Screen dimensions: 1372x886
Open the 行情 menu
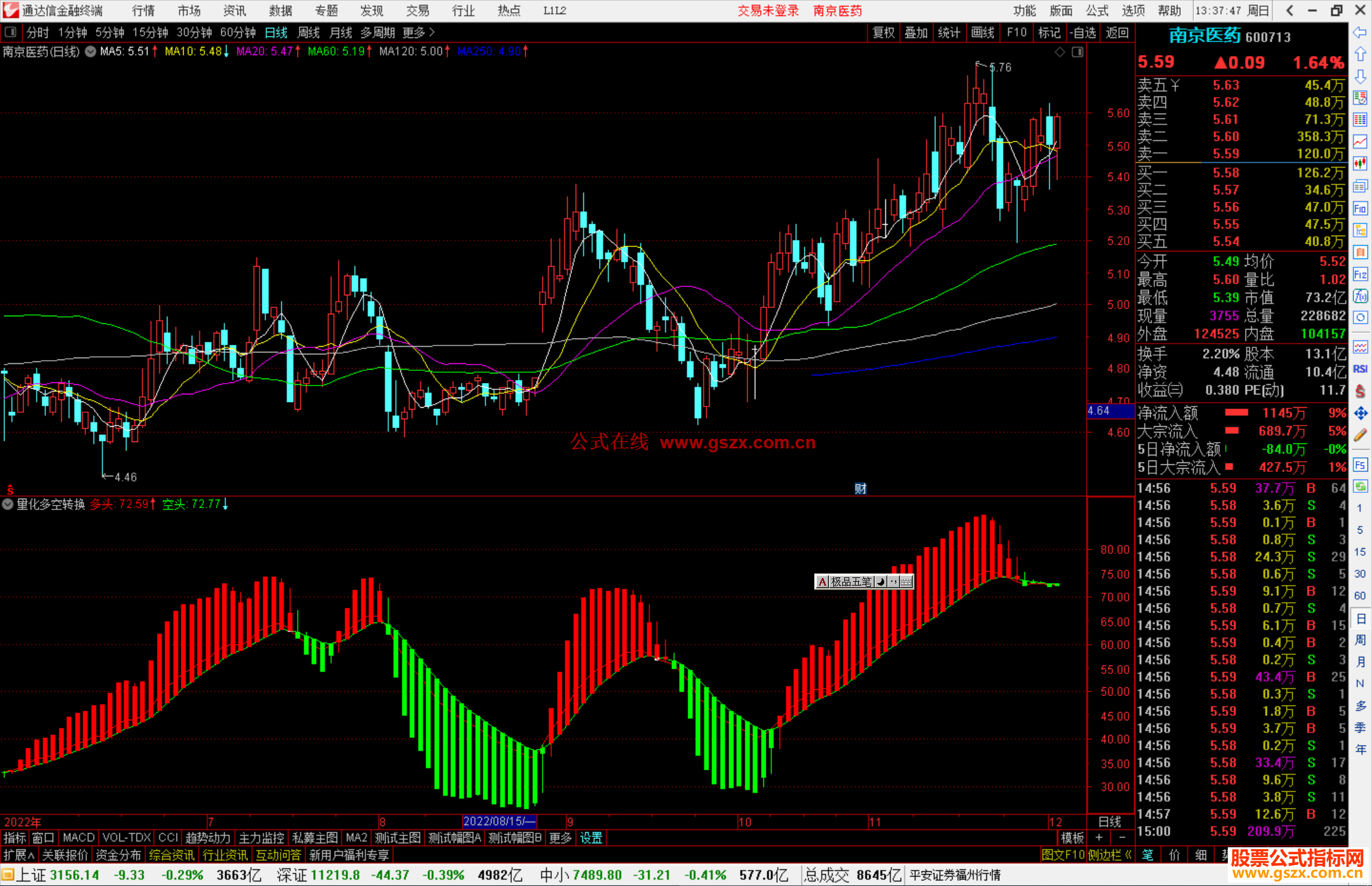pos(143,11)
